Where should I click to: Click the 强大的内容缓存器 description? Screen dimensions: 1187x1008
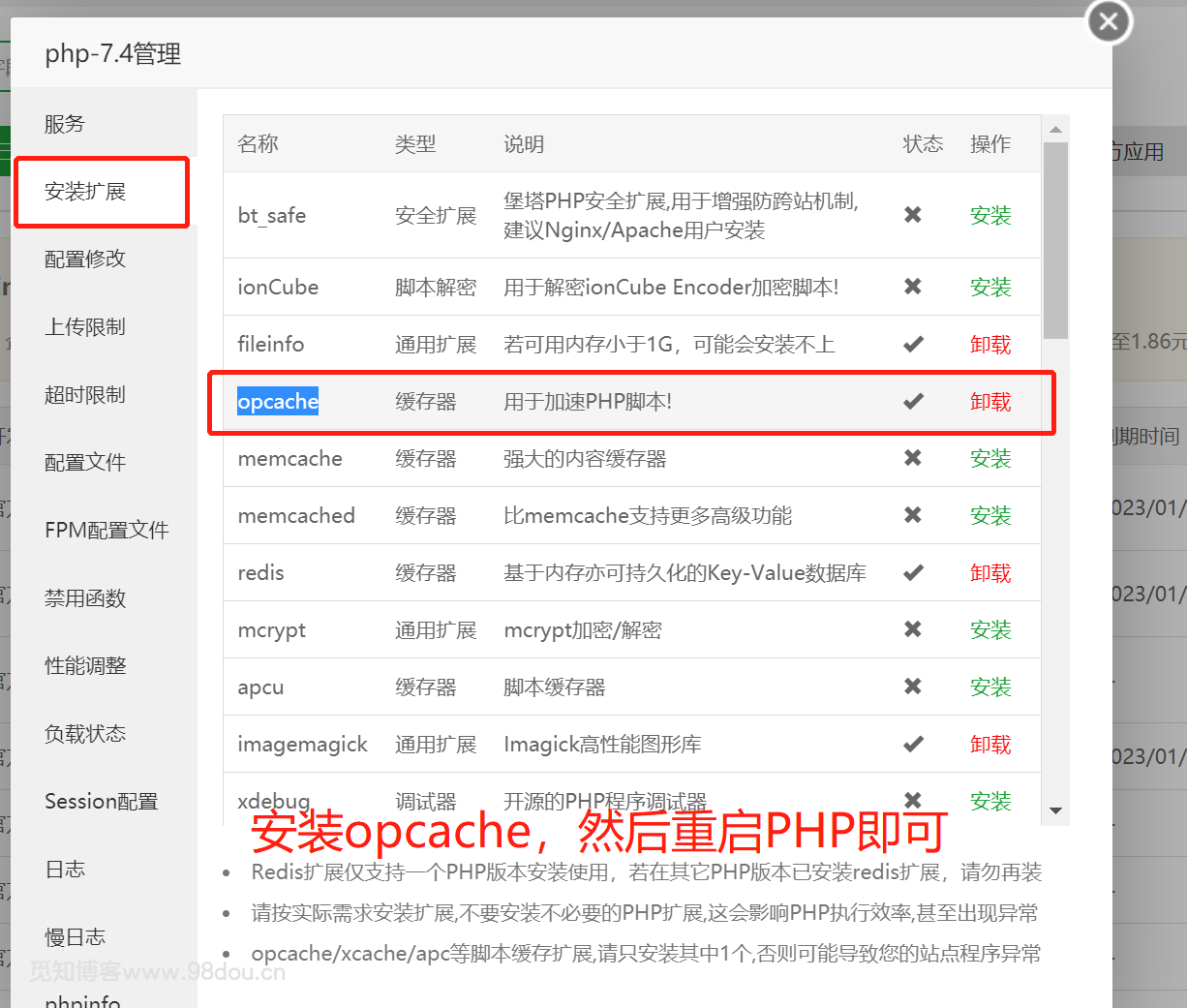[x=585, y=458]
